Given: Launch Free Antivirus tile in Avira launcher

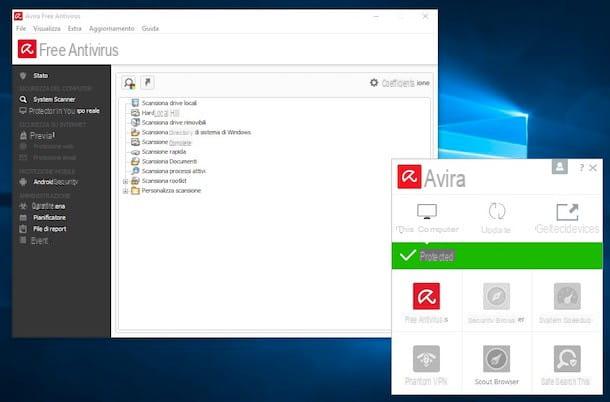Looking at the screenshot, I should pos(426,302).
